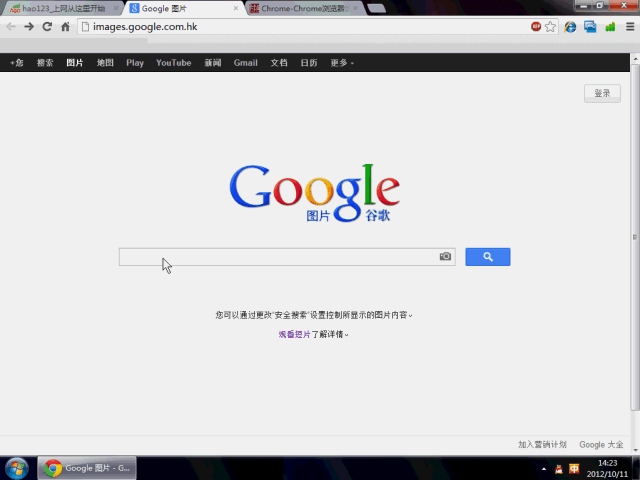Click the 加入营销计划 footer link
The image size is (640, 480).
542,444
